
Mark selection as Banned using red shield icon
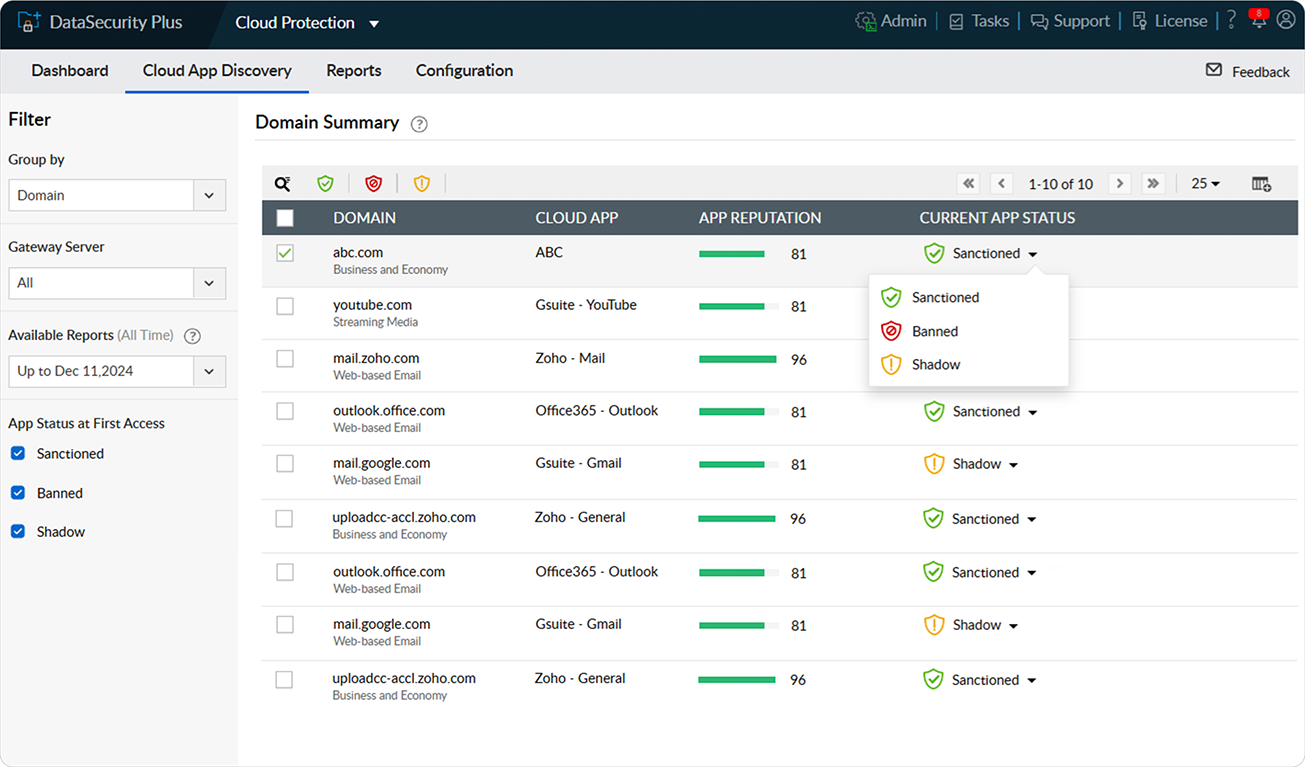[x=373, y=183]
